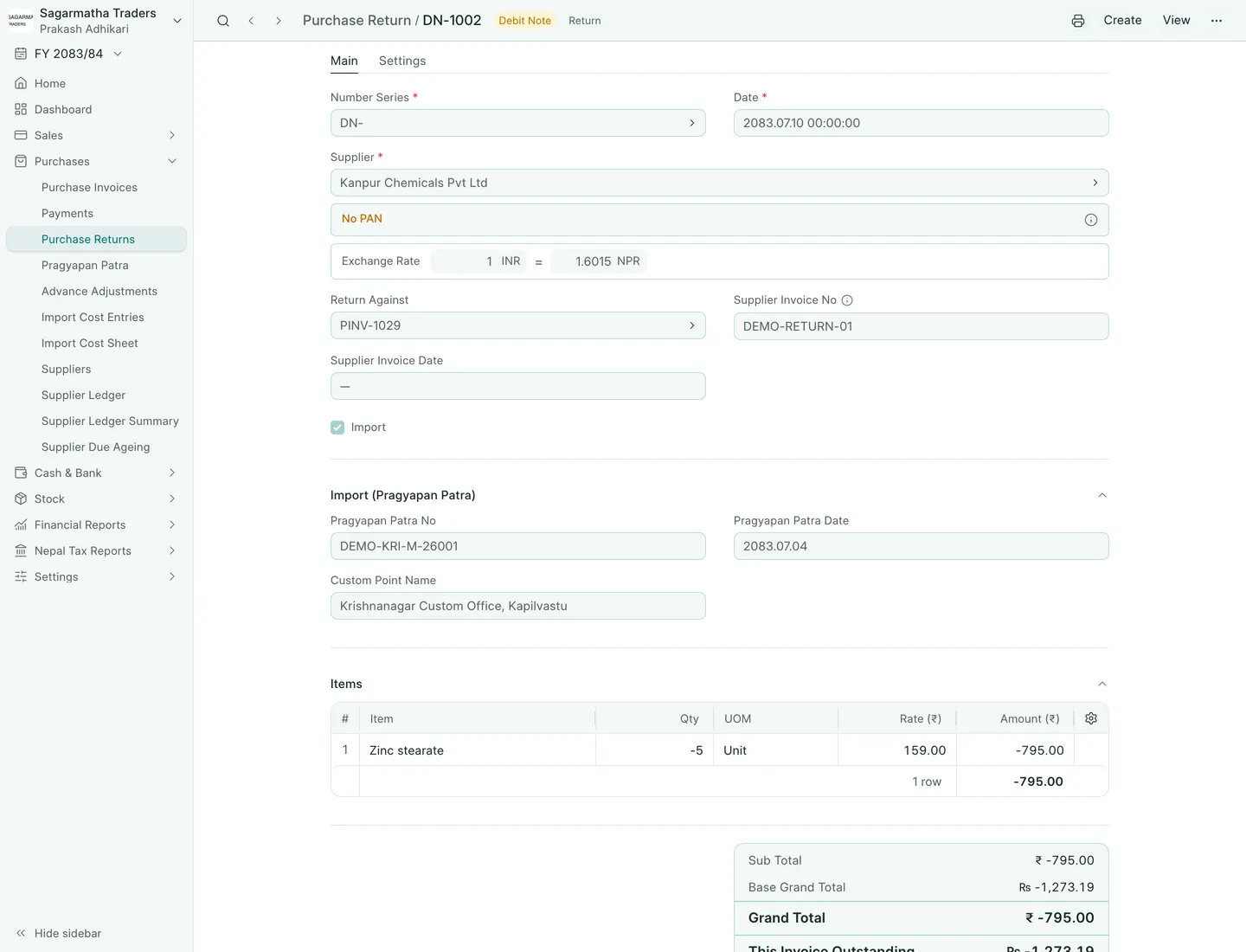Click the Supplier Invoice No info icon
The height and width of the screenshot is (952, 1246).
[847, 300]
